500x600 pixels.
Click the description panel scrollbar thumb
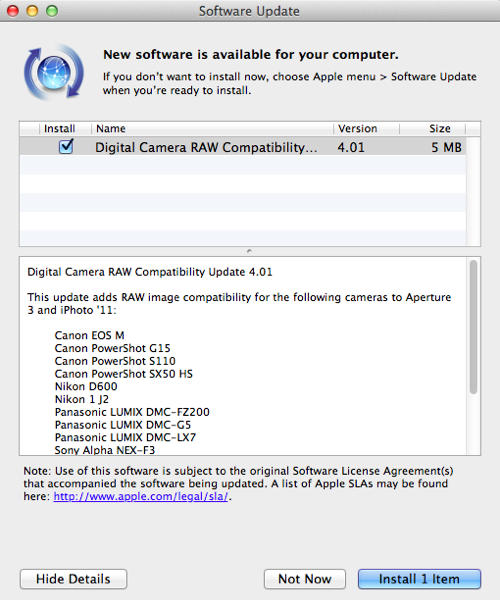pyautogui.click(x=473, y=327)
